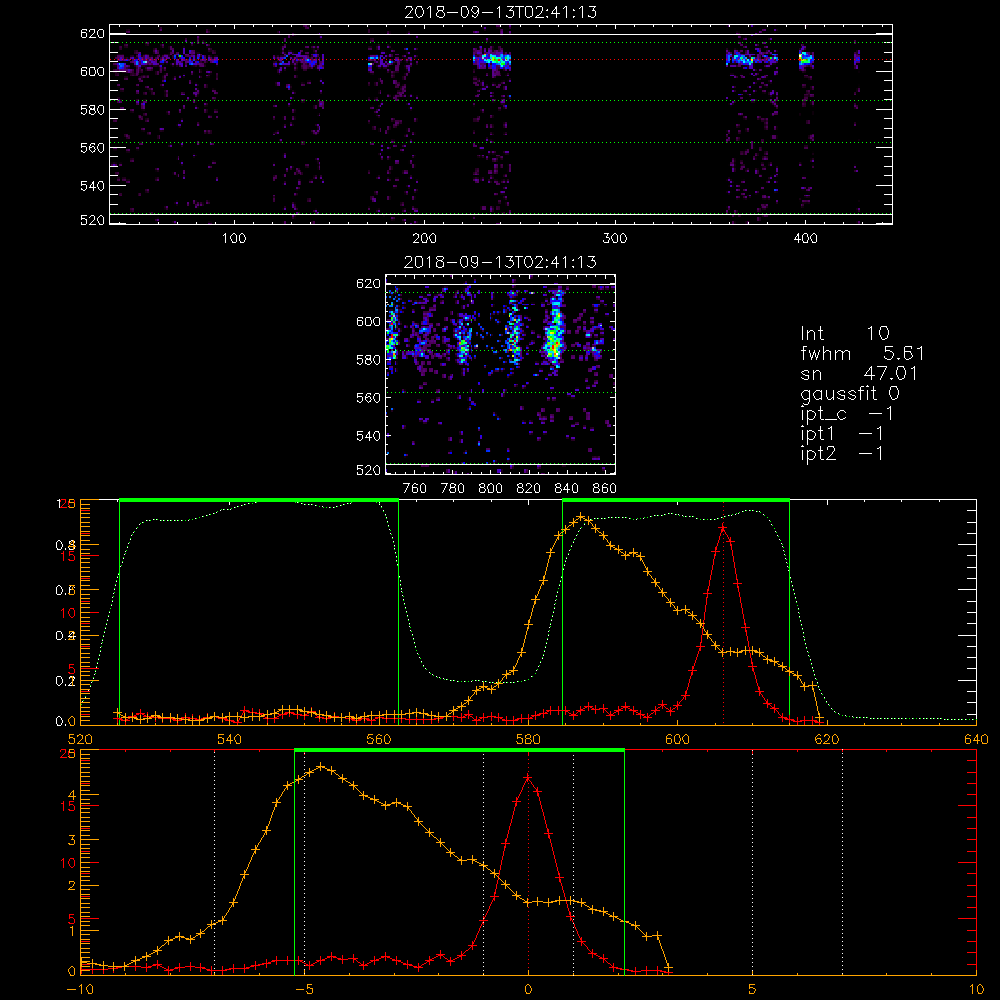
Task: Select the 'ipt_c -1' readout line
Action: (x=847, y=414)
